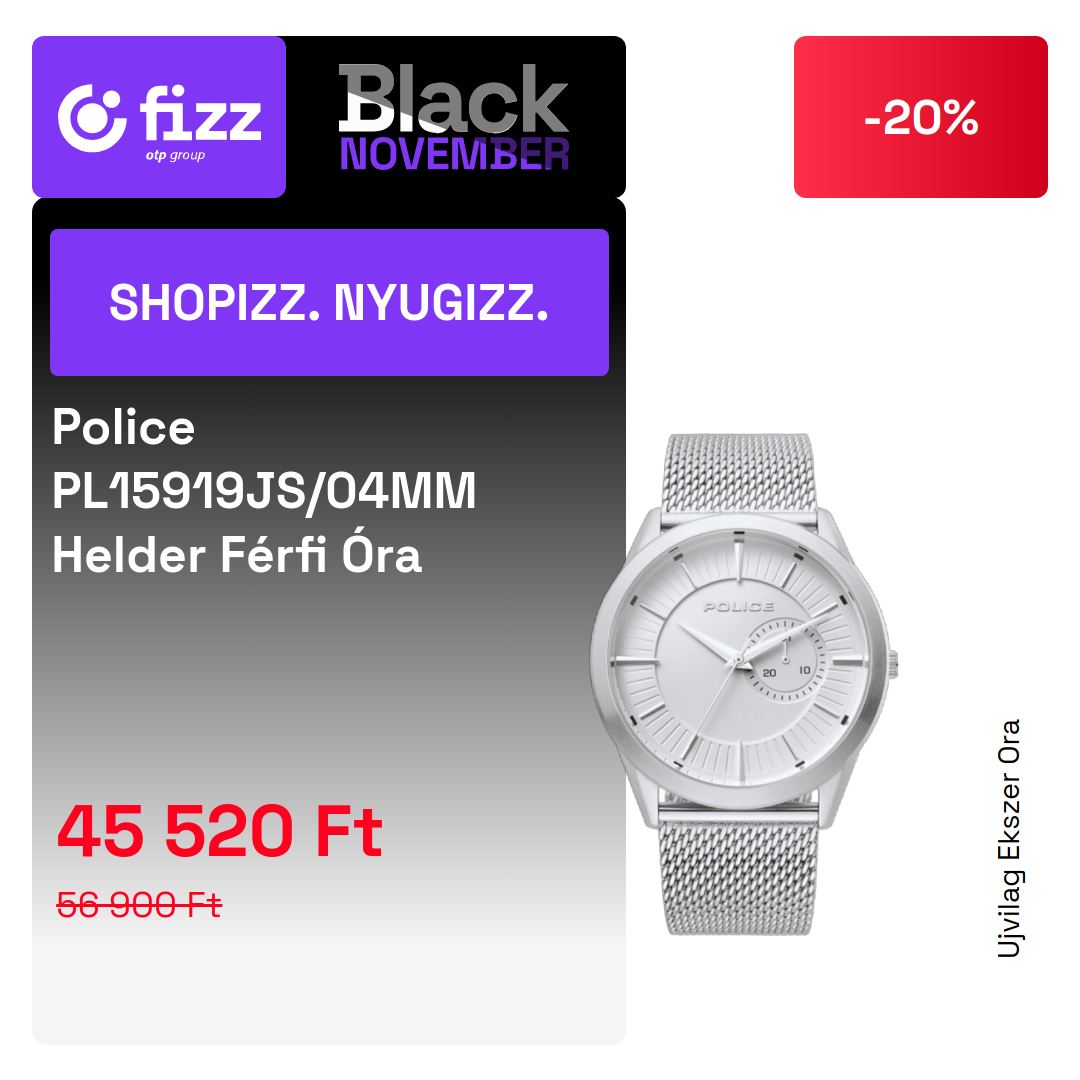Screen dimensions: 1080x1080
Task: Click the Helder Férfi Óra product text
Action: click(x=237, y=555)
